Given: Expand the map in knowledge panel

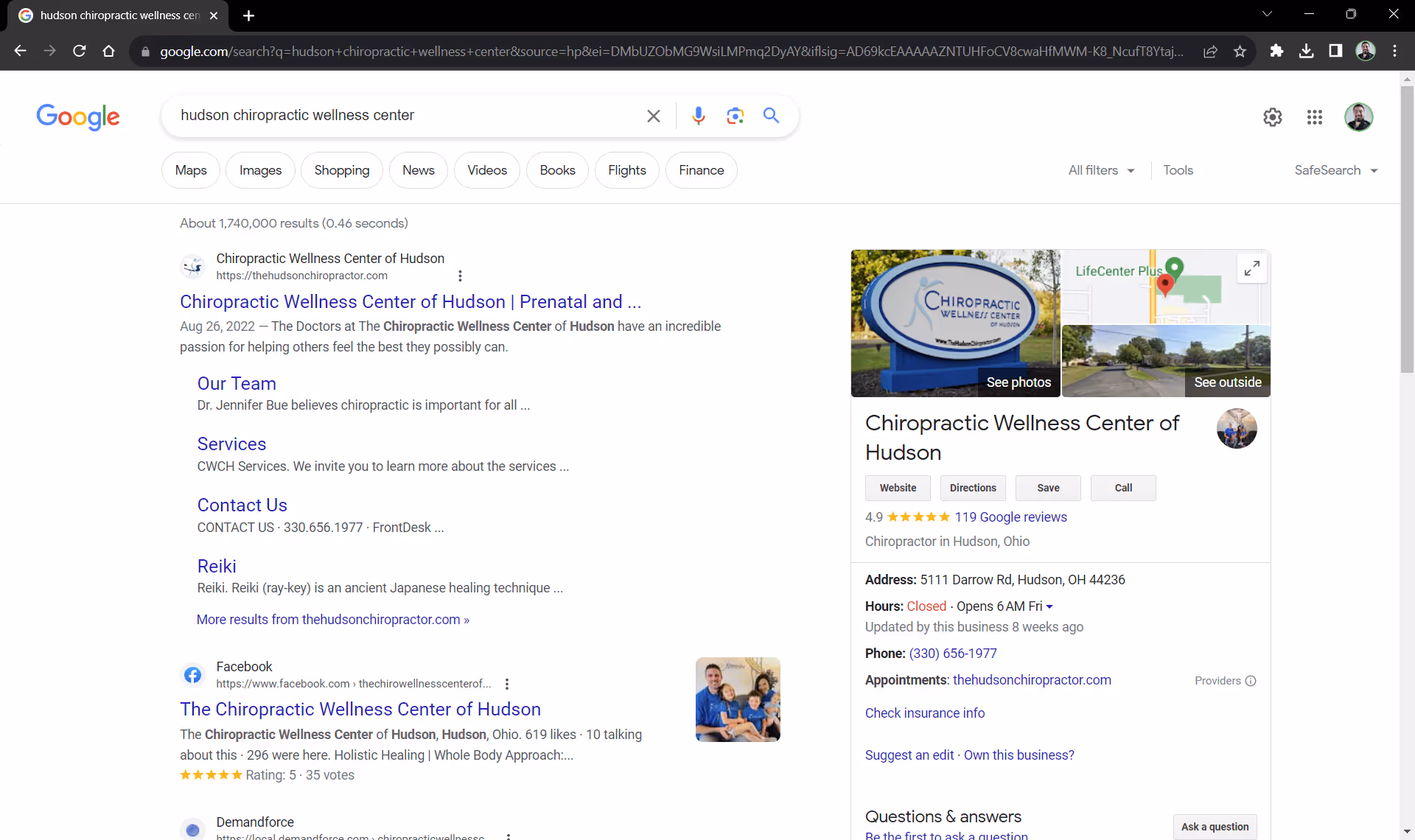Looking at the screenshot, I should 1251,269.
